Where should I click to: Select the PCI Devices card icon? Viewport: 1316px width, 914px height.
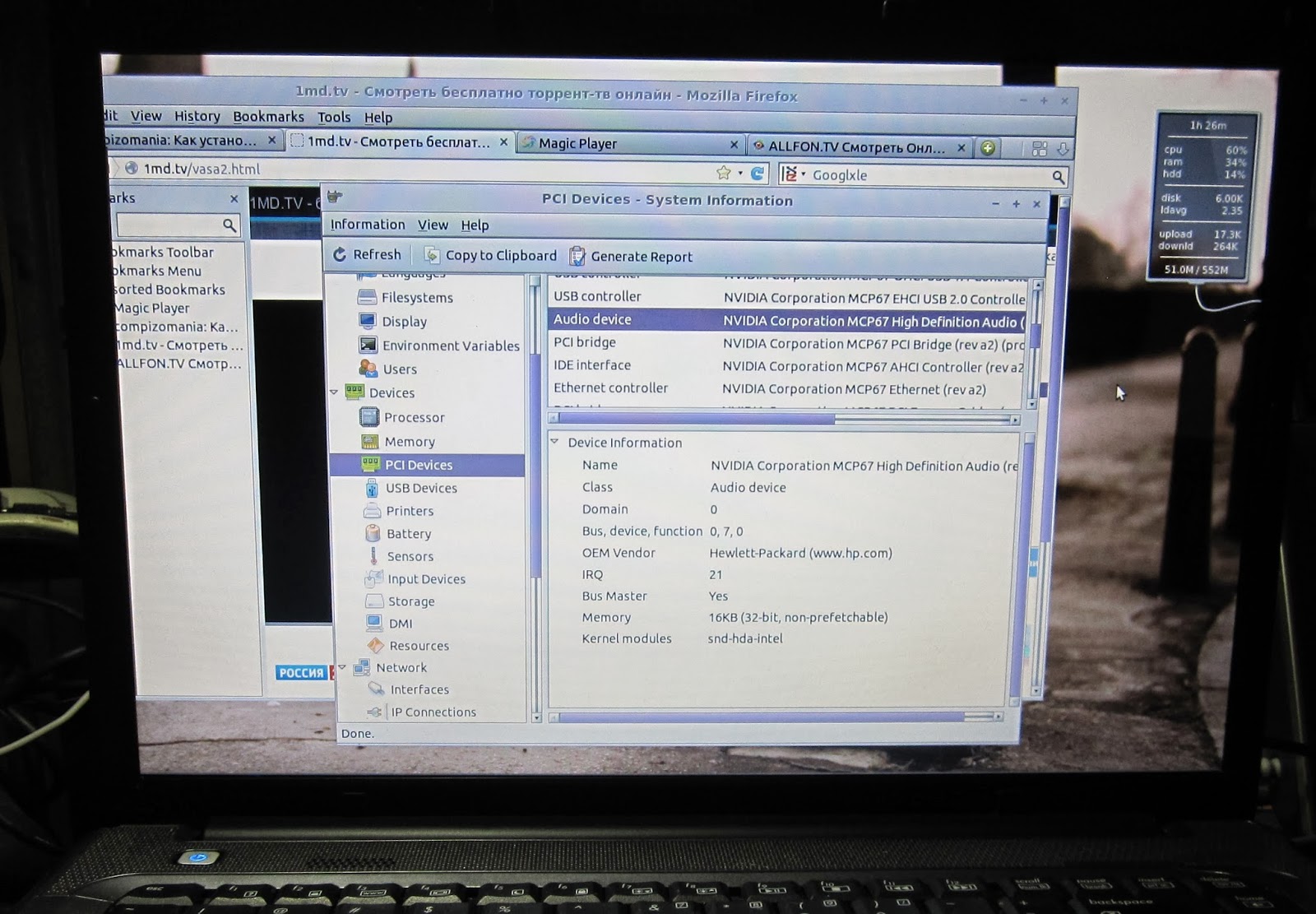tap(371, 464)
